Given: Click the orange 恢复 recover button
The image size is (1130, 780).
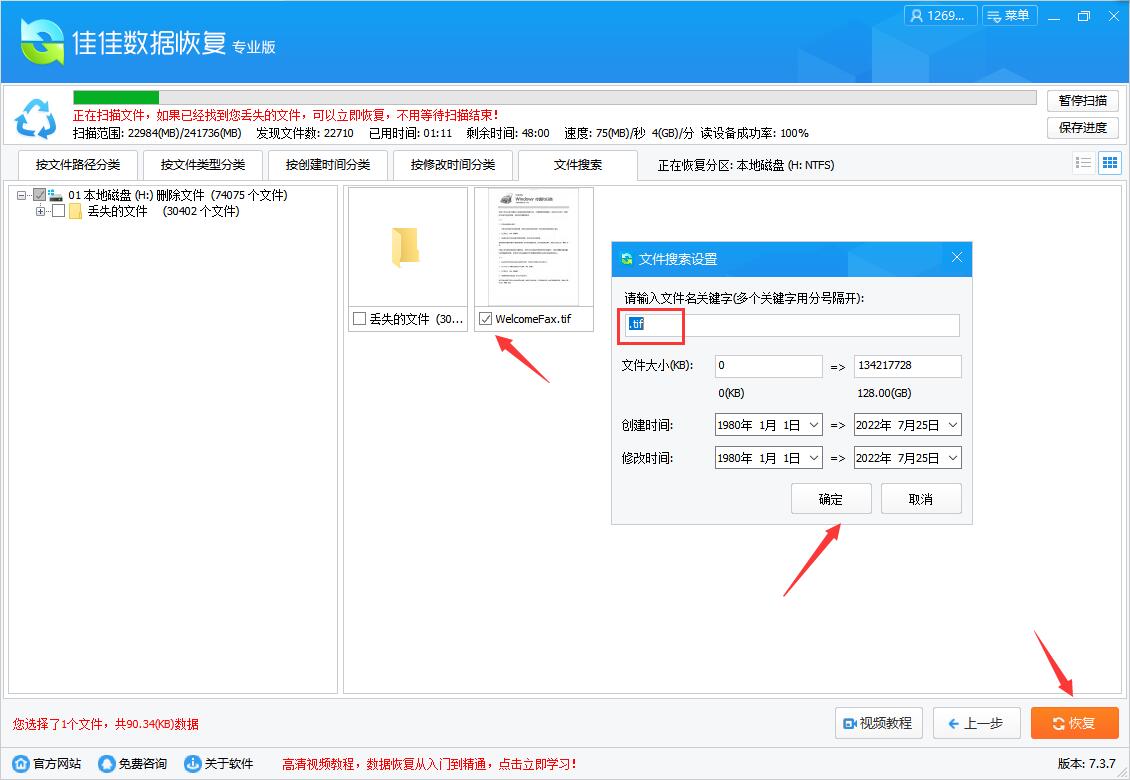Looking at the screenshot, I should (x=1074, y=723).
